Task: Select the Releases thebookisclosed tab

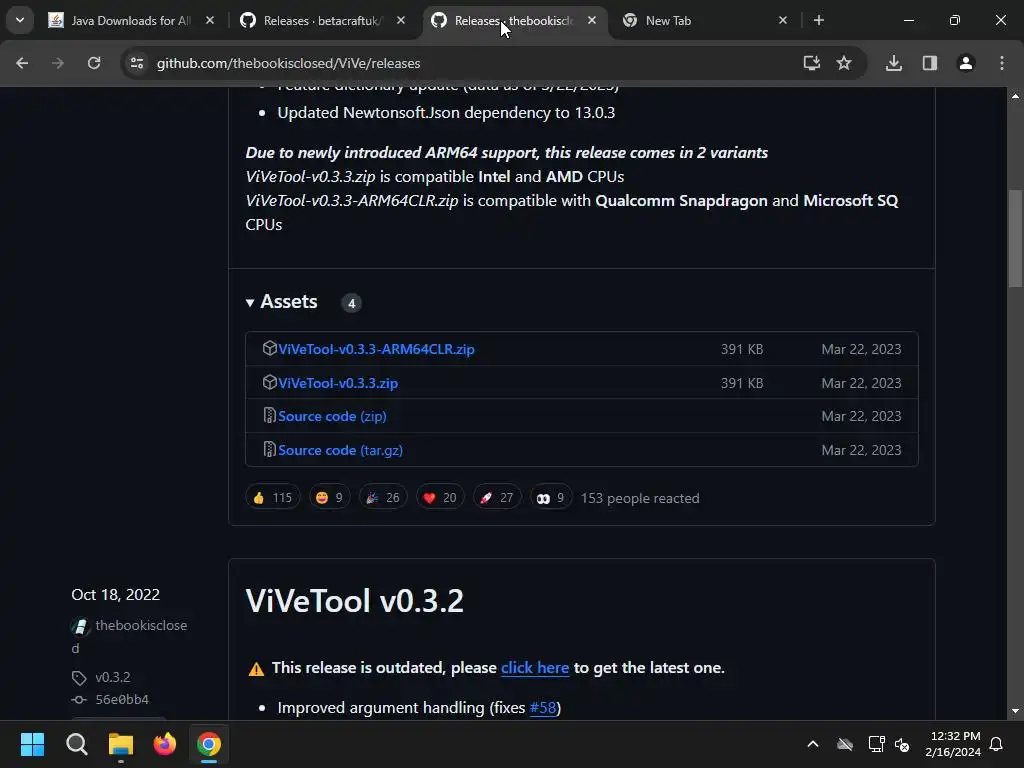Action: 513,20
